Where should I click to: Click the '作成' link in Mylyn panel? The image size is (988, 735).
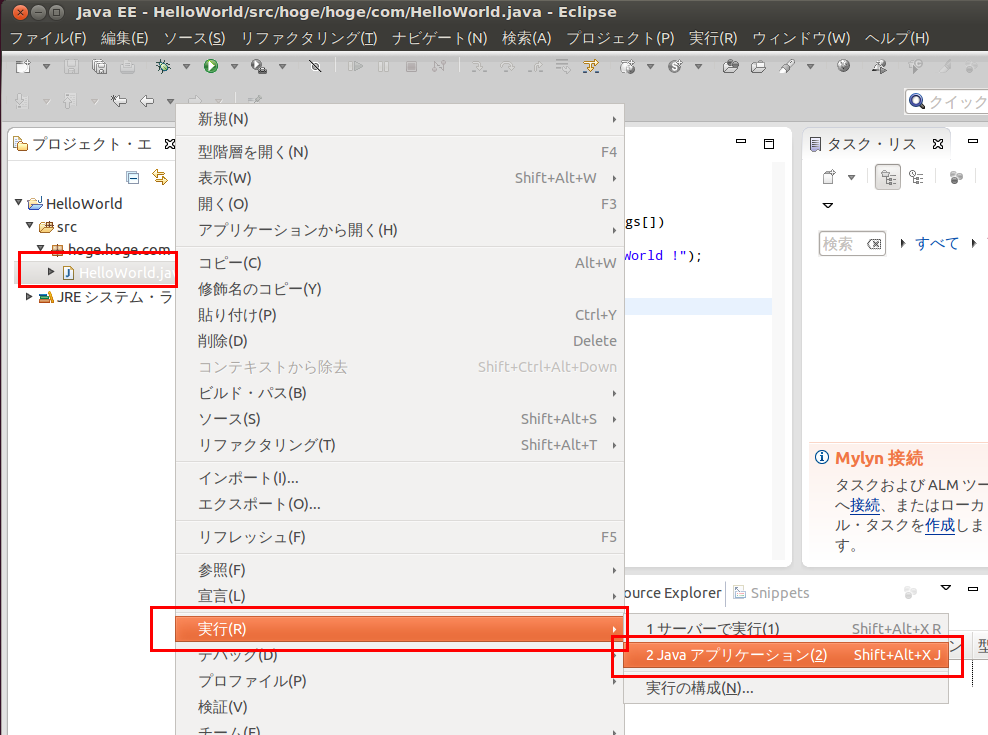point(940,525)
